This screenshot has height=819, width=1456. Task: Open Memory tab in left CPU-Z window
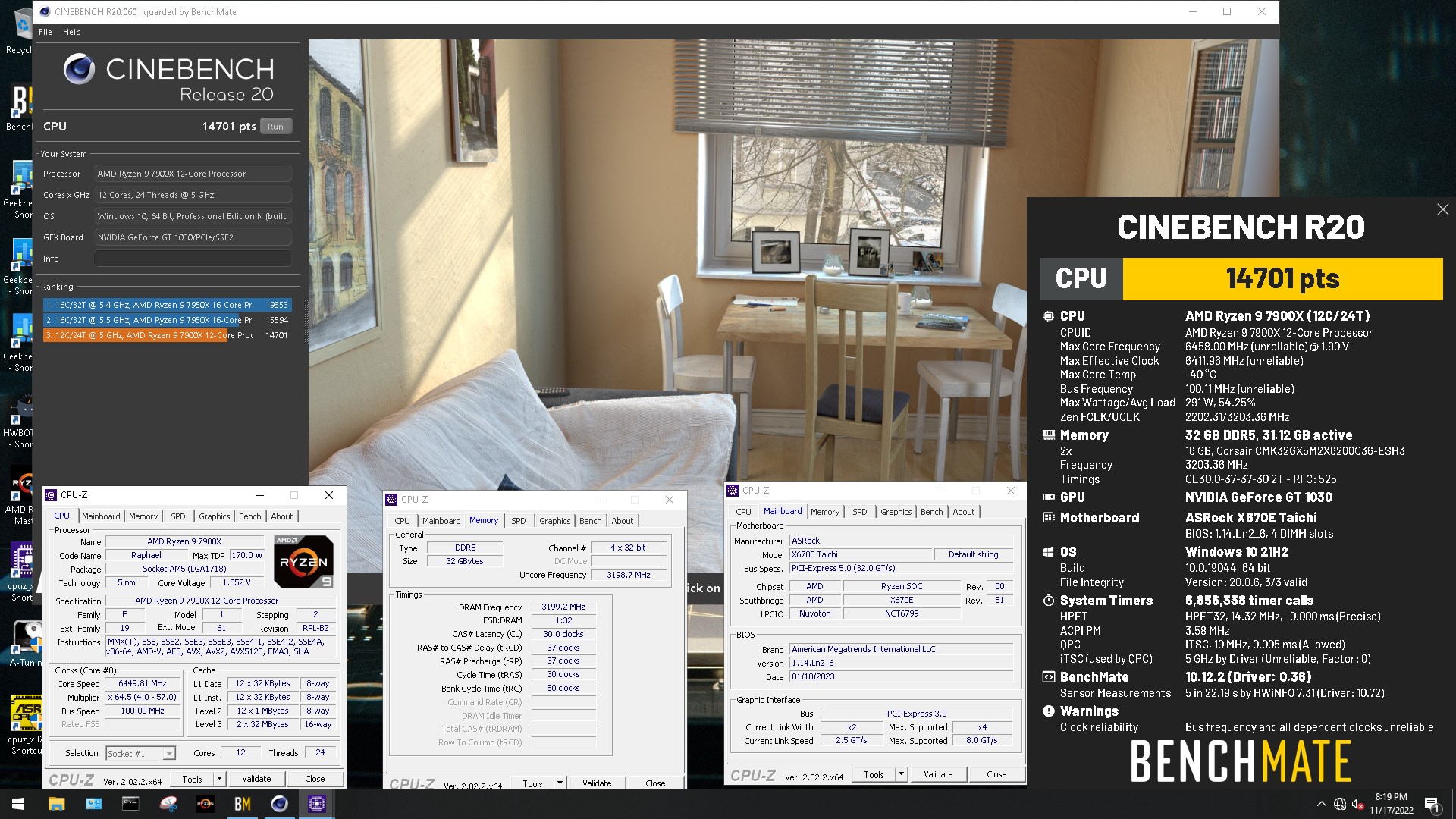143,516
